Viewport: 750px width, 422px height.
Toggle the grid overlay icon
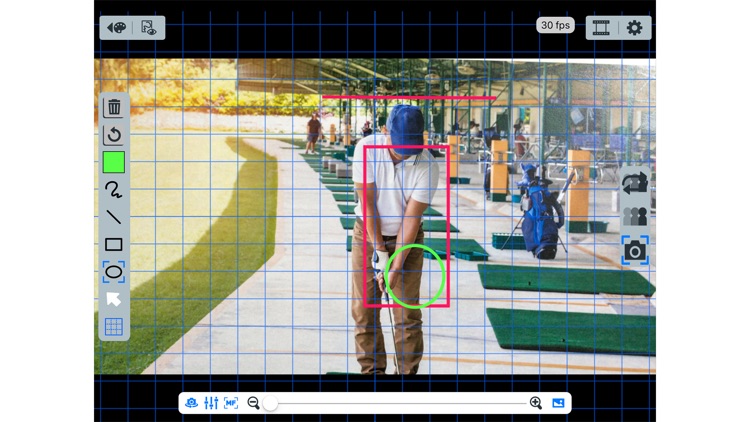tap(114, 327)
